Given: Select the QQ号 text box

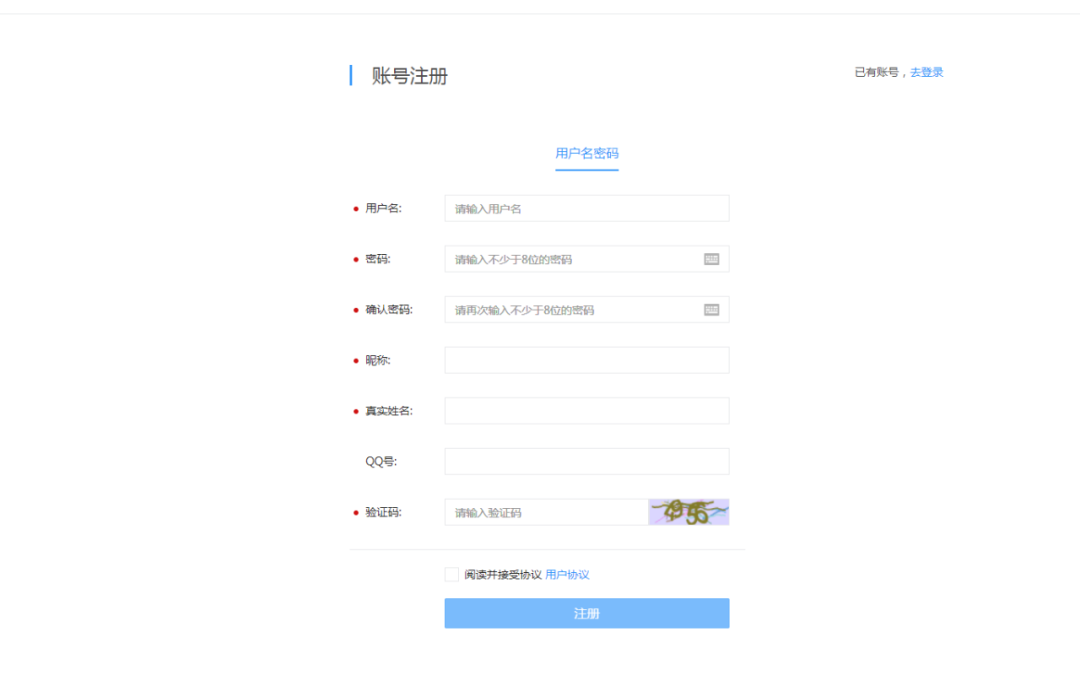Looking at the screenshot, I should [x=587, y=461].
